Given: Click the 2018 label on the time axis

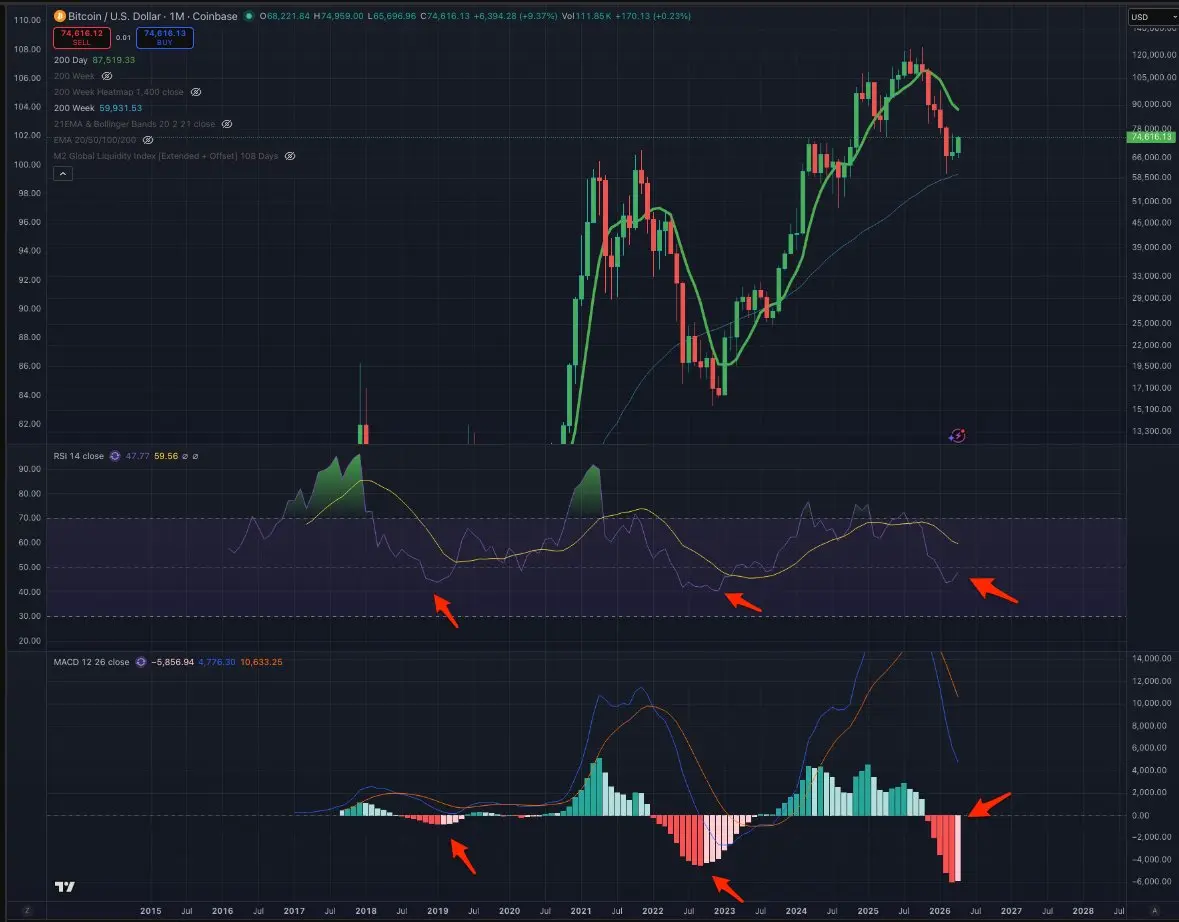Looking at the screenshot, I should tap(366, 911).
